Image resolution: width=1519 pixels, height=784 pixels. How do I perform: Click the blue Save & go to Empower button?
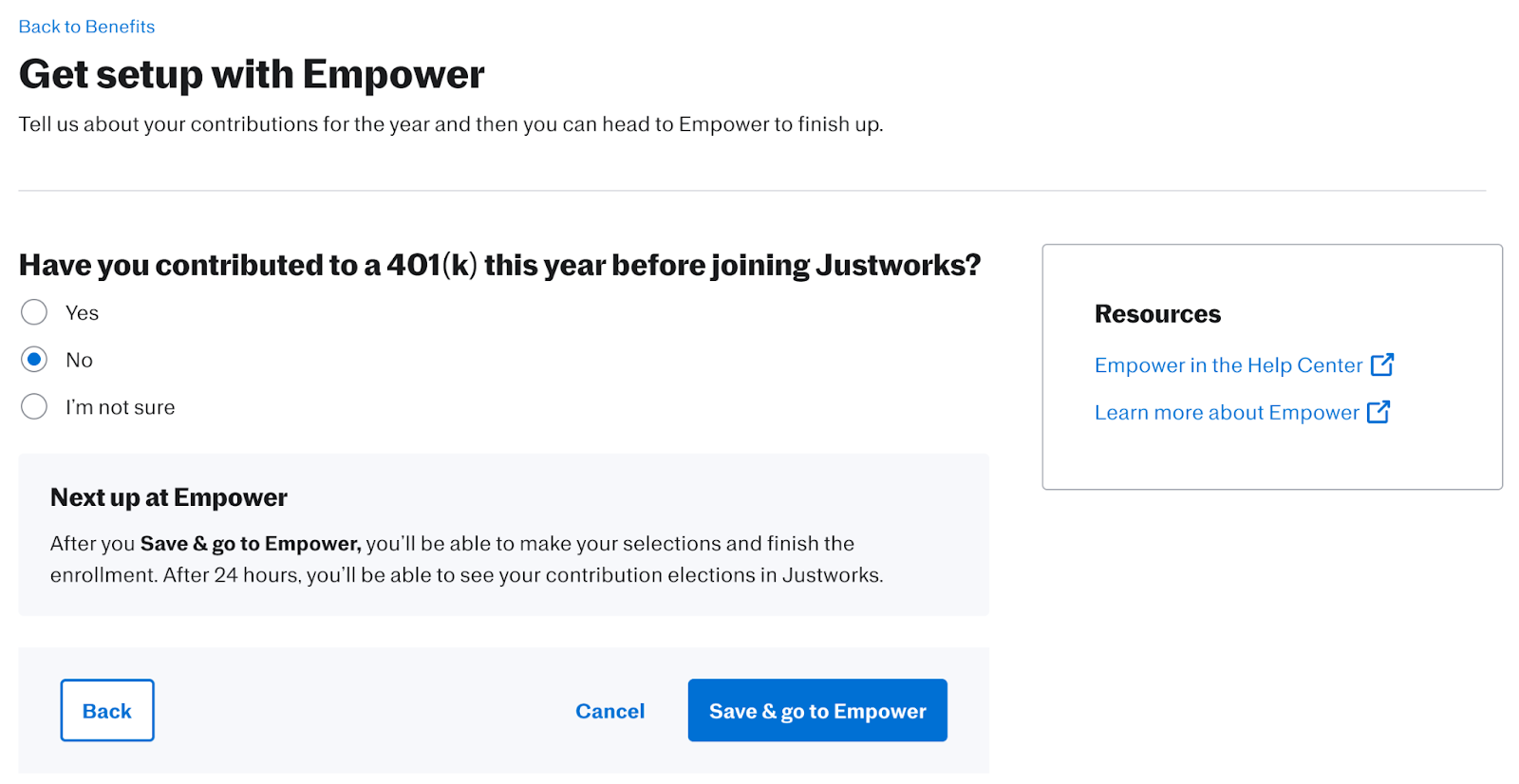click(x=817, y=710)
